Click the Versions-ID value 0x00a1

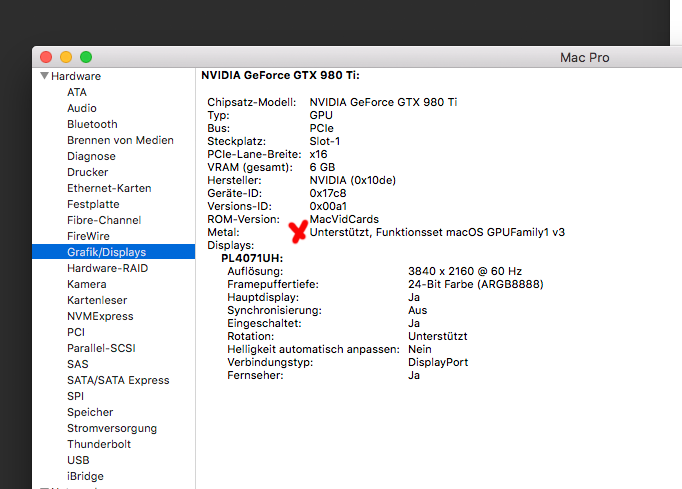[x=328, y=206]
